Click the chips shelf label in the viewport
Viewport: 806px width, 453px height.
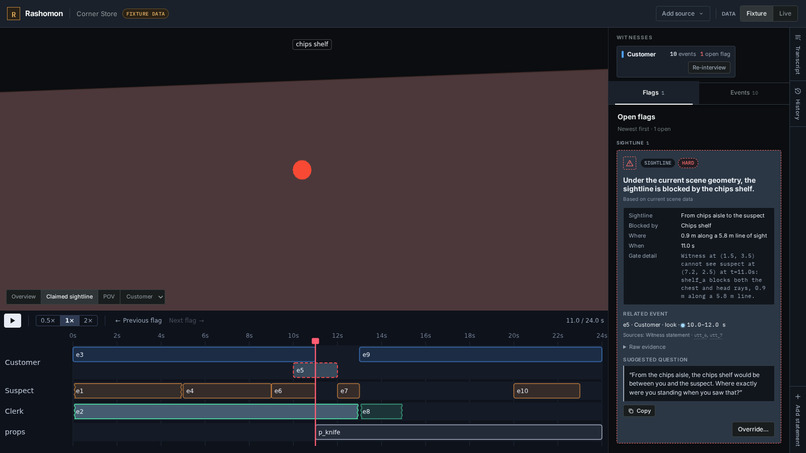point(312,44)
